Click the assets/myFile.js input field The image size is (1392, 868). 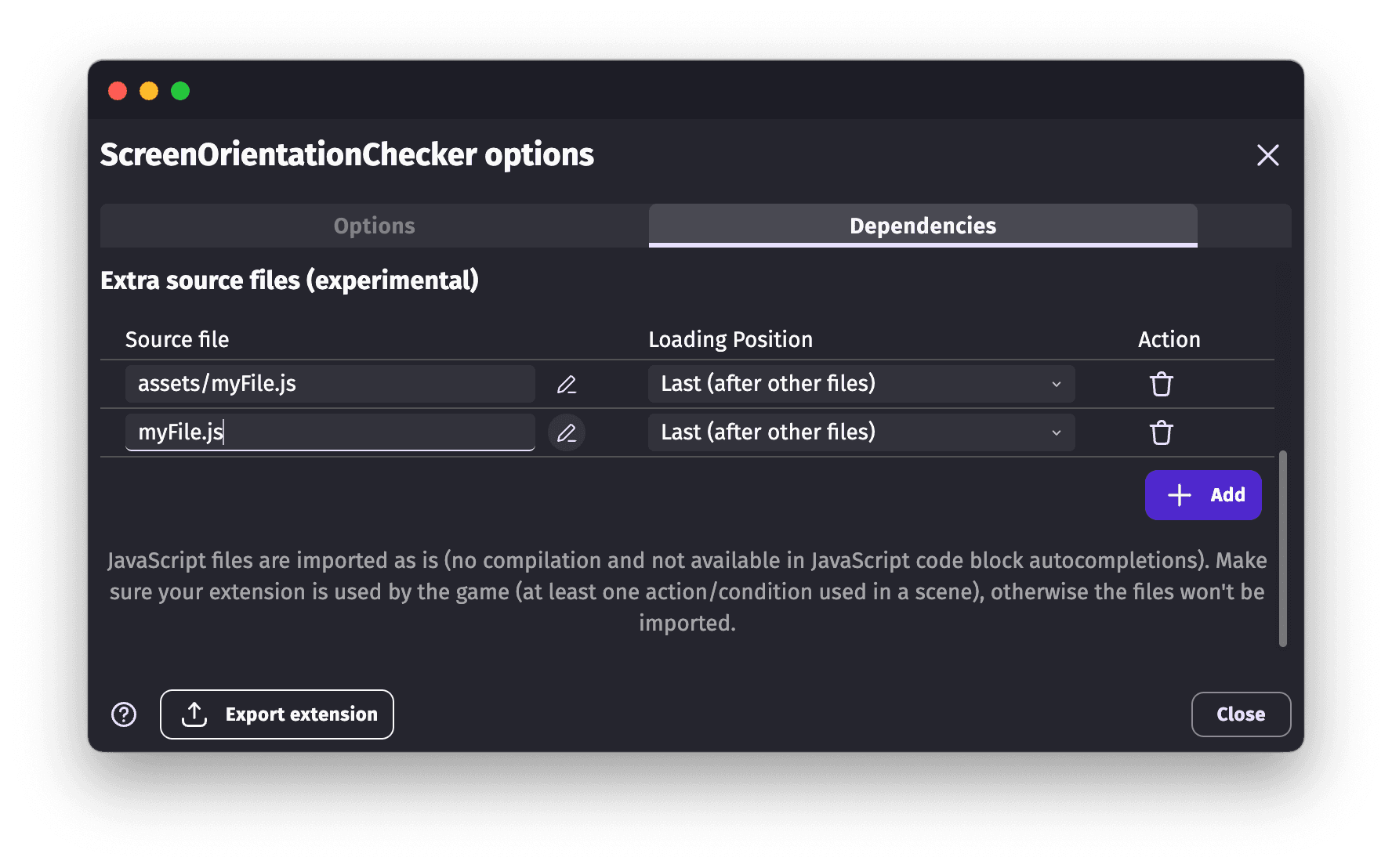329,384
